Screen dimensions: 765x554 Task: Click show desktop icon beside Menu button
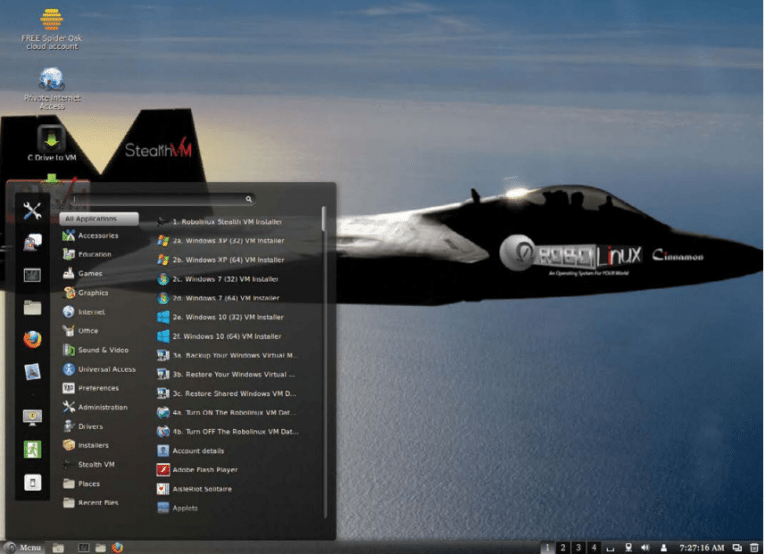coord(58,548)
